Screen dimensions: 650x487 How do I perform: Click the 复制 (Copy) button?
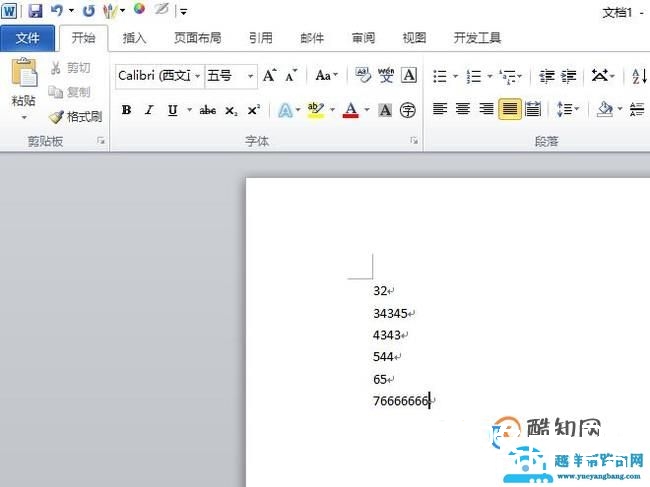[x=70, y=92]
